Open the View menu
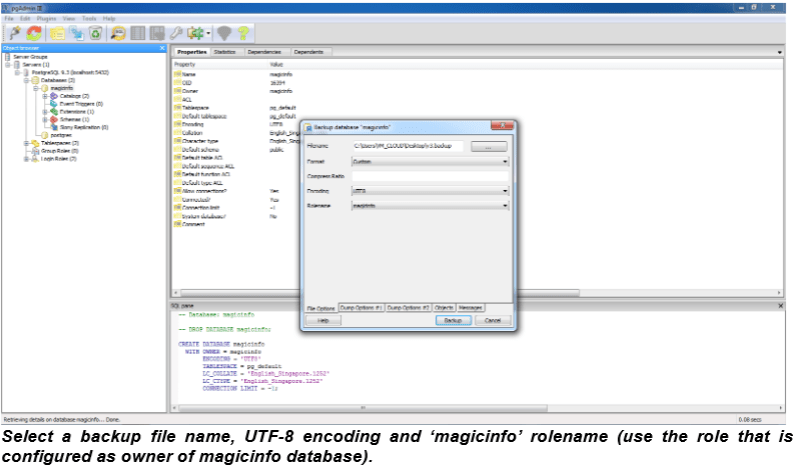 69,18
